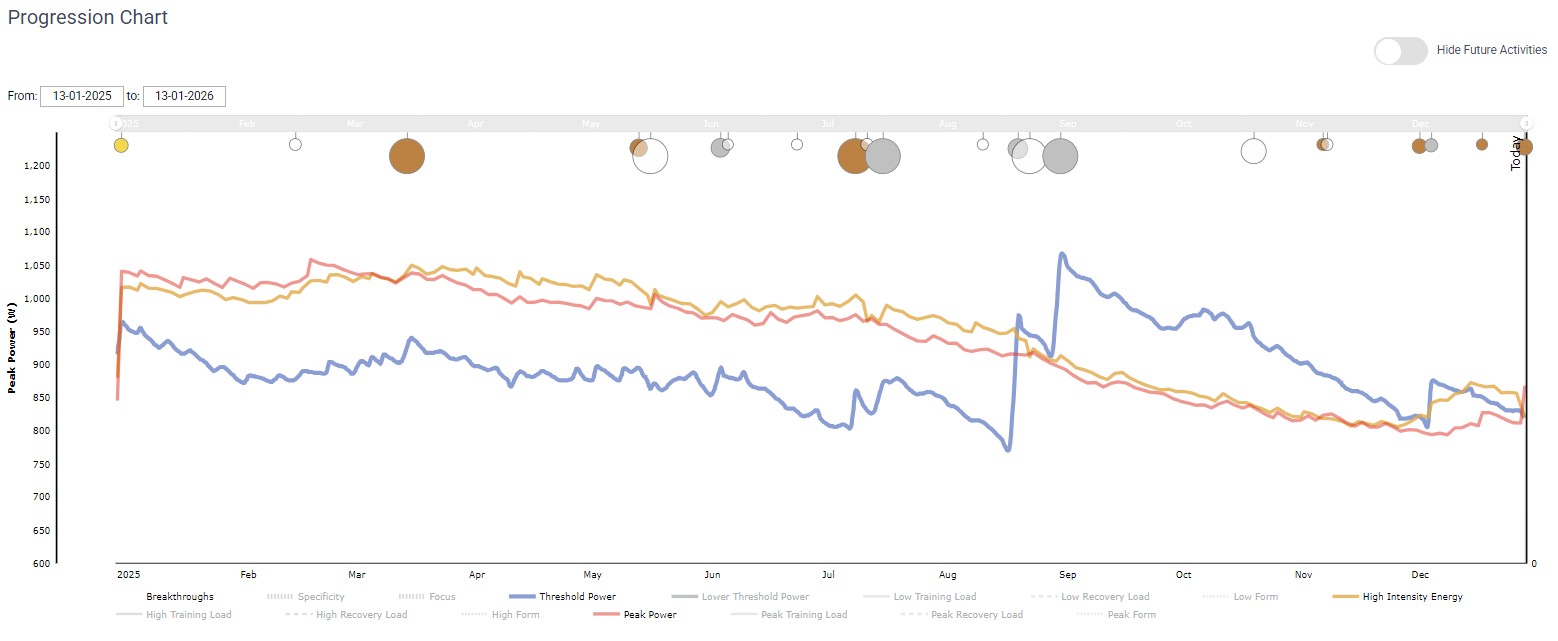Click the large white activity bubble in October
The width and height of the screenshot is (1558, 641).
pos(1253,151)
